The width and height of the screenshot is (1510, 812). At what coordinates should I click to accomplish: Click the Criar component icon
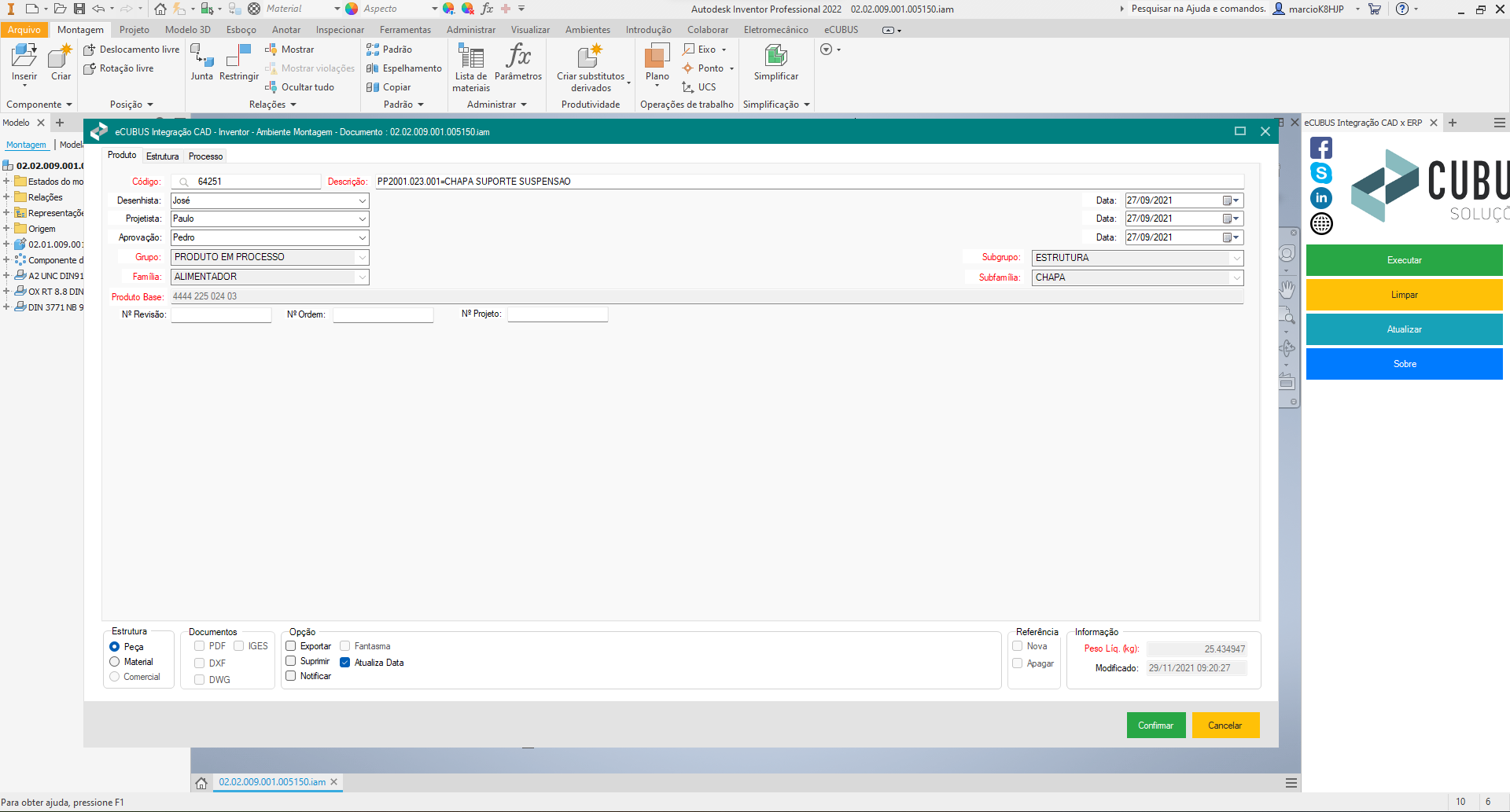(61, 63)
